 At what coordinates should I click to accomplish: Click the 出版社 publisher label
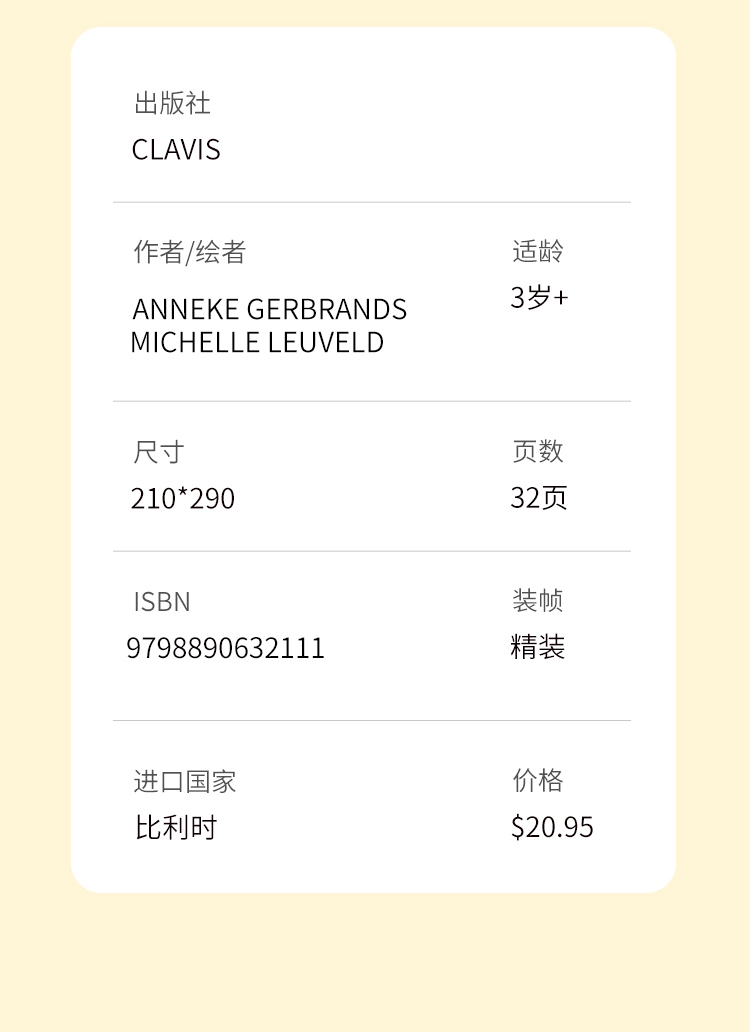(172, 103)
